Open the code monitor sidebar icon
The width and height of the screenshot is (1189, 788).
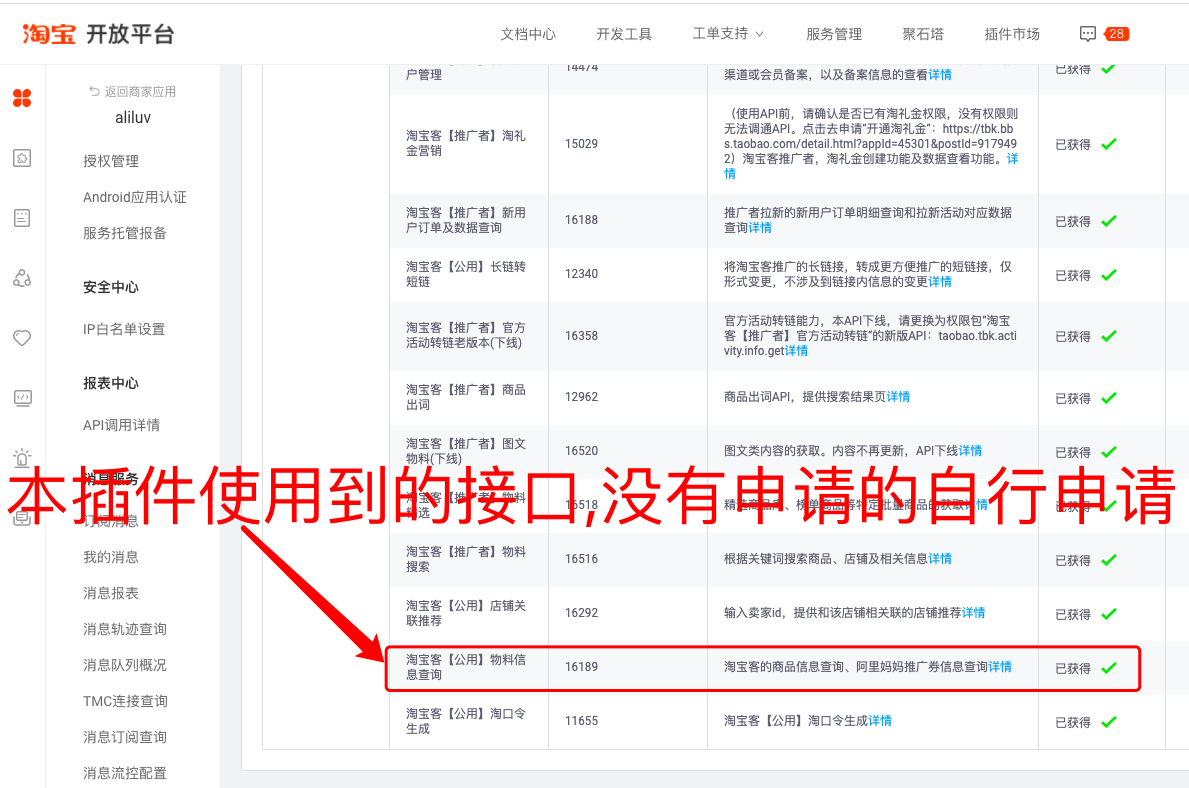[x=22, y=398]
